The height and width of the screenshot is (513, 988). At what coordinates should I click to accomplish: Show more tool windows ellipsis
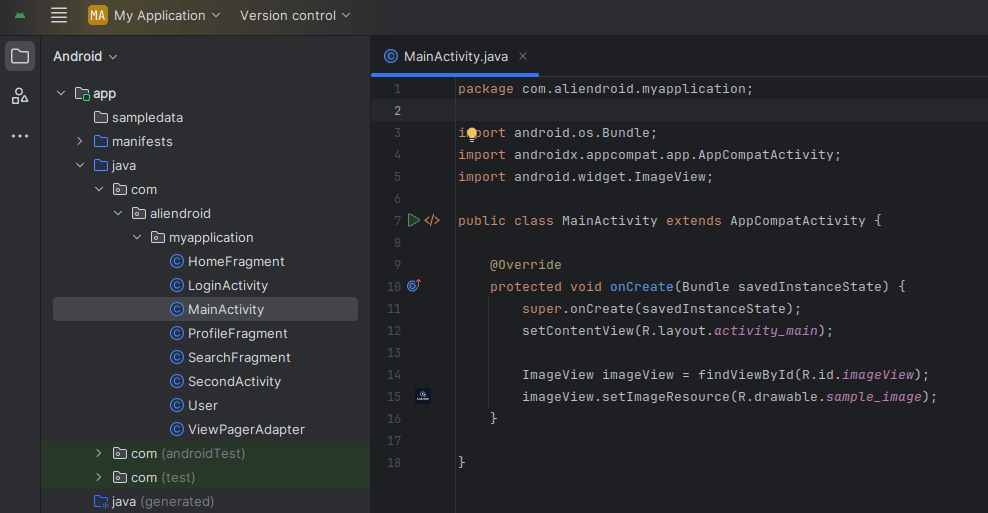coord(20,135)
